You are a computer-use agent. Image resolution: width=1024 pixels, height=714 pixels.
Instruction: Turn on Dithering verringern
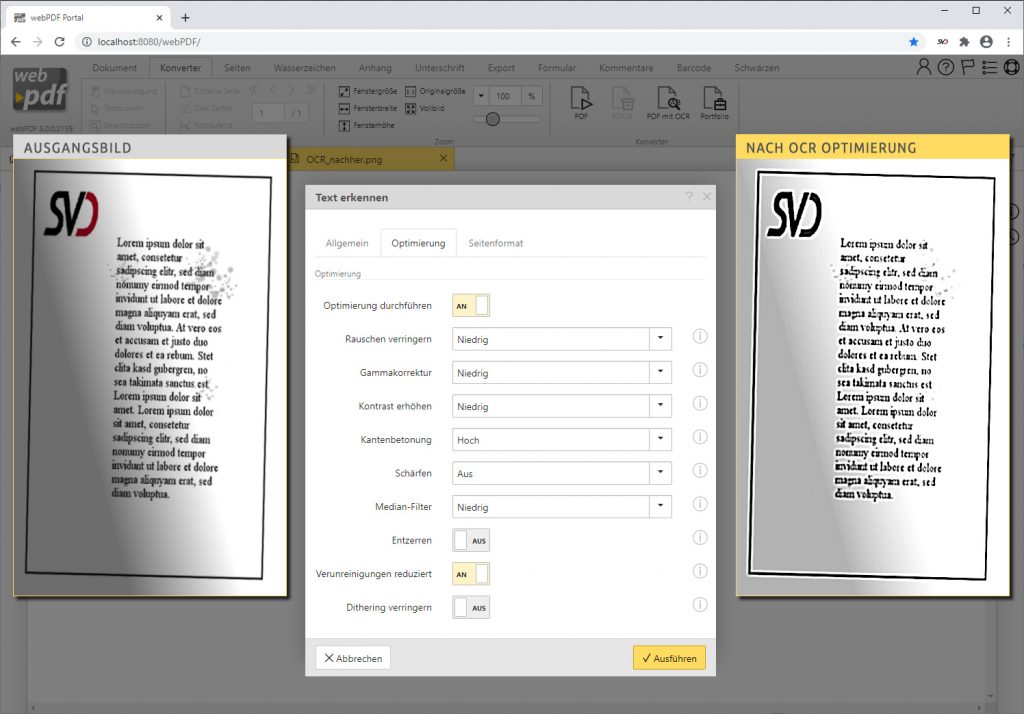pyautogui.click(x=471, y=607)
